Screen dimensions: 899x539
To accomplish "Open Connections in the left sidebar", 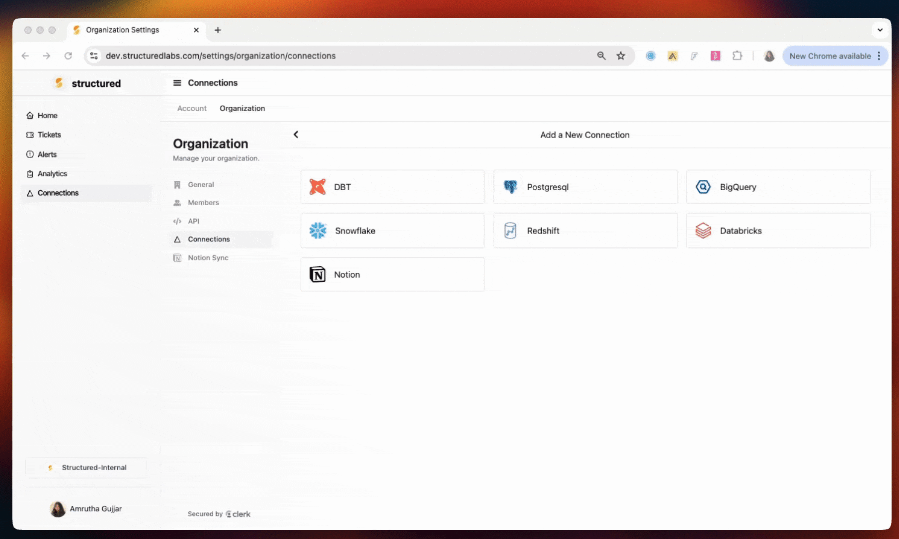I will click(86, 193).
